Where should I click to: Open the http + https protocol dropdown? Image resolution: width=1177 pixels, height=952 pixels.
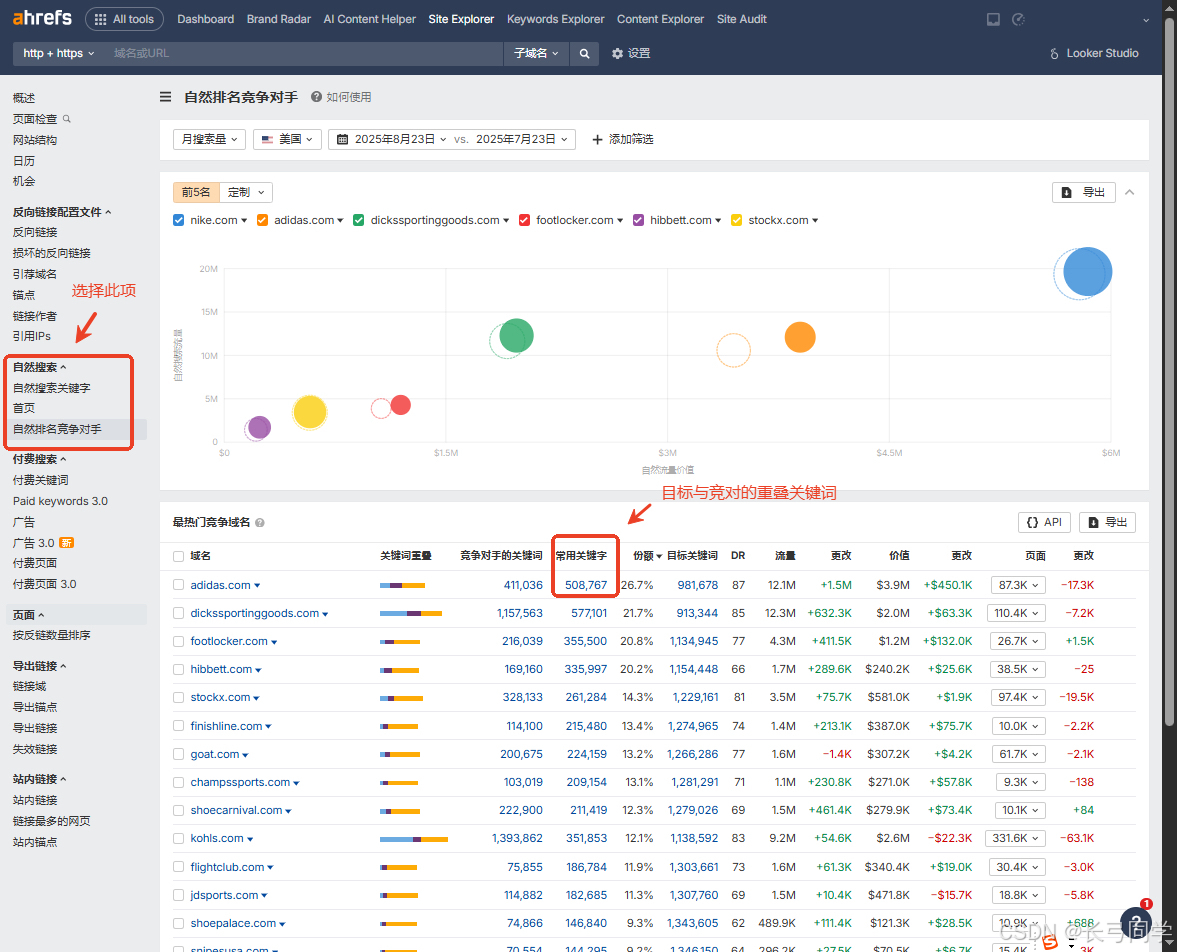[59, 53]
